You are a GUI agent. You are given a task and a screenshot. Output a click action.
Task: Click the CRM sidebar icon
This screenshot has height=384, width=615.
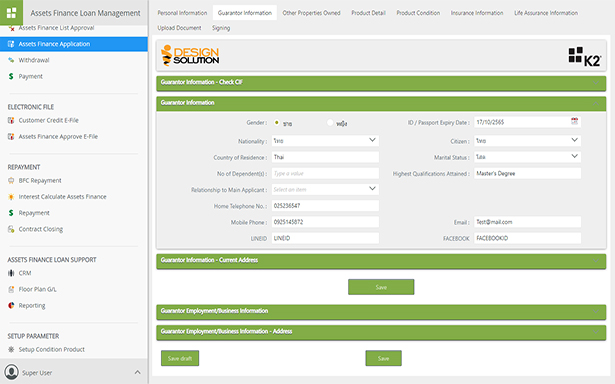[x=11, y=273]
